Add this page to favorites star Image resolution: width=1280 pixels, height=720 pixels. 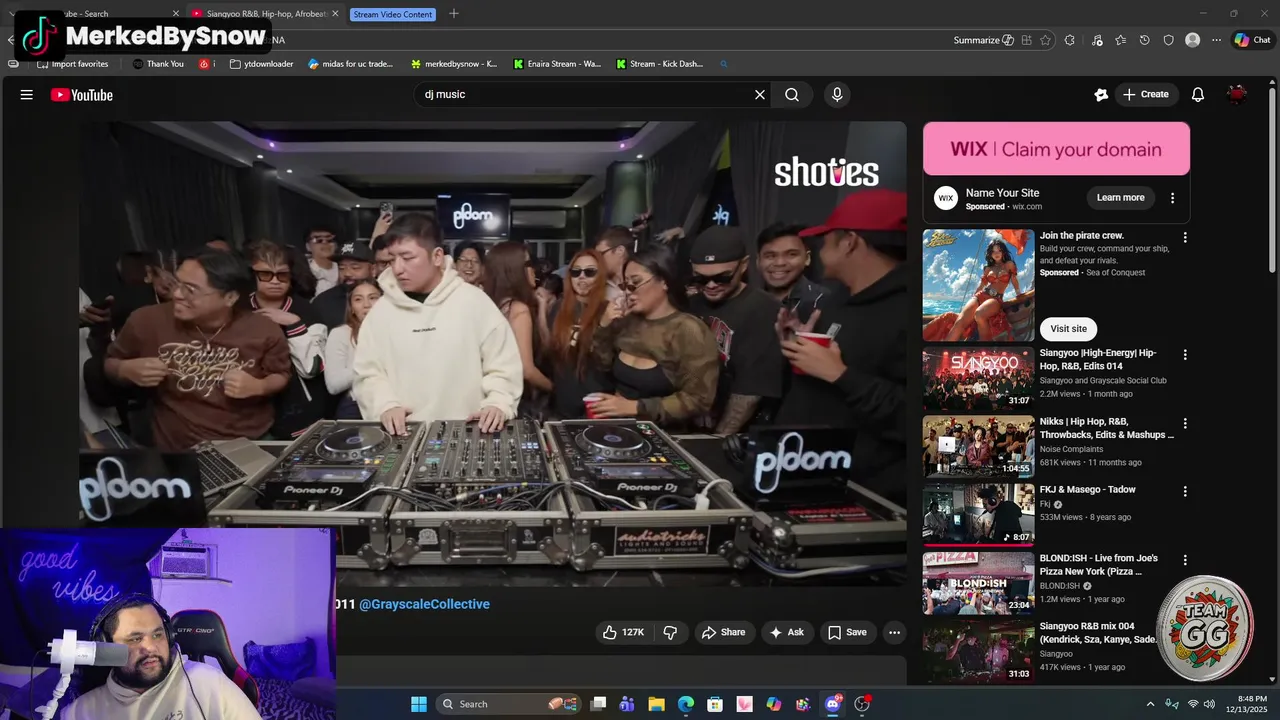tap(1045, 40)
